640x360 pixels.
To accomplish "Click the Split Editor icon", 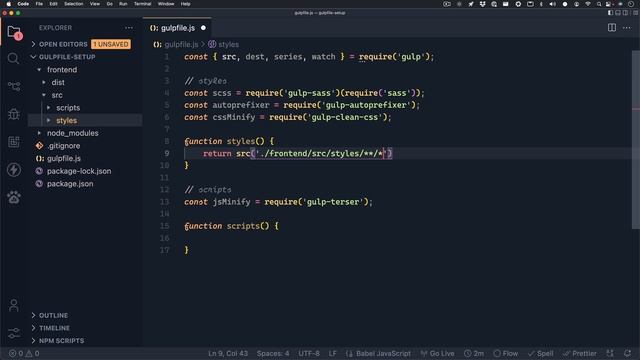I will pyautogui.click(x=611, y=28).
